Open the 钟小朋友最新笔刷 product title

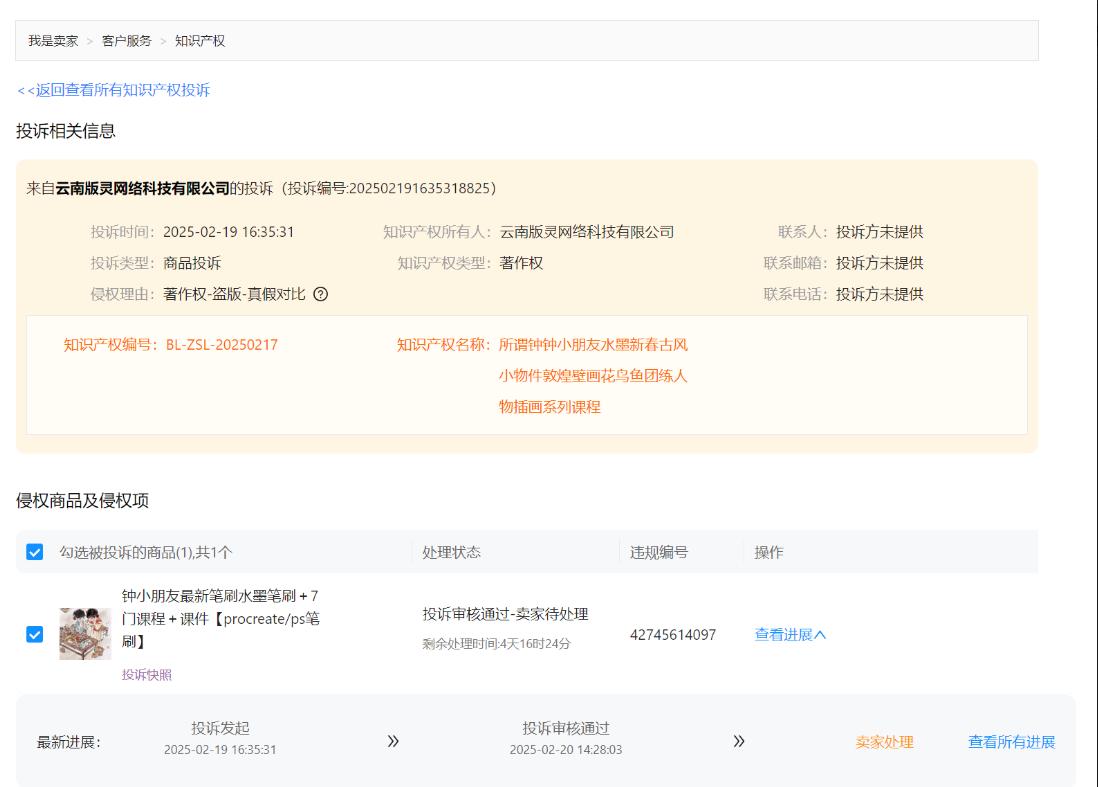click(x=220, y=618)
